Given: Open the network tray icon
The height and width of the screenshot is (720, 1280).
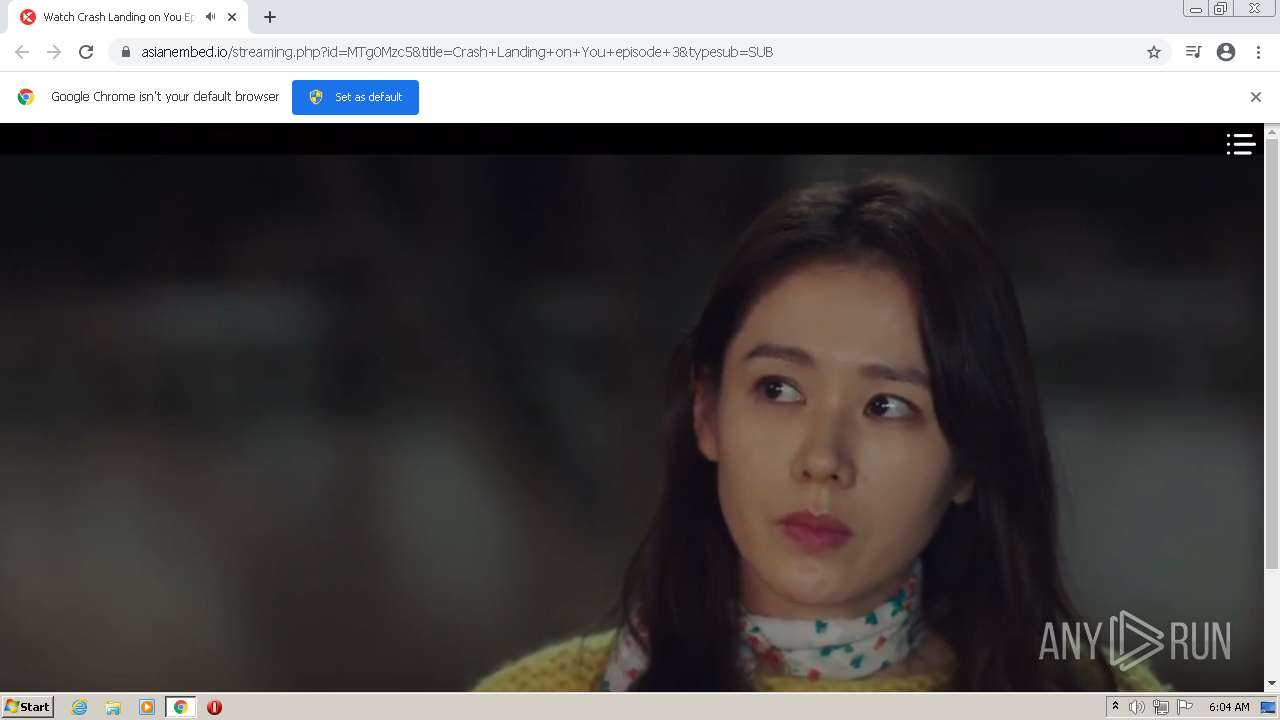Looking at the screenshot, I should 1161,707.
